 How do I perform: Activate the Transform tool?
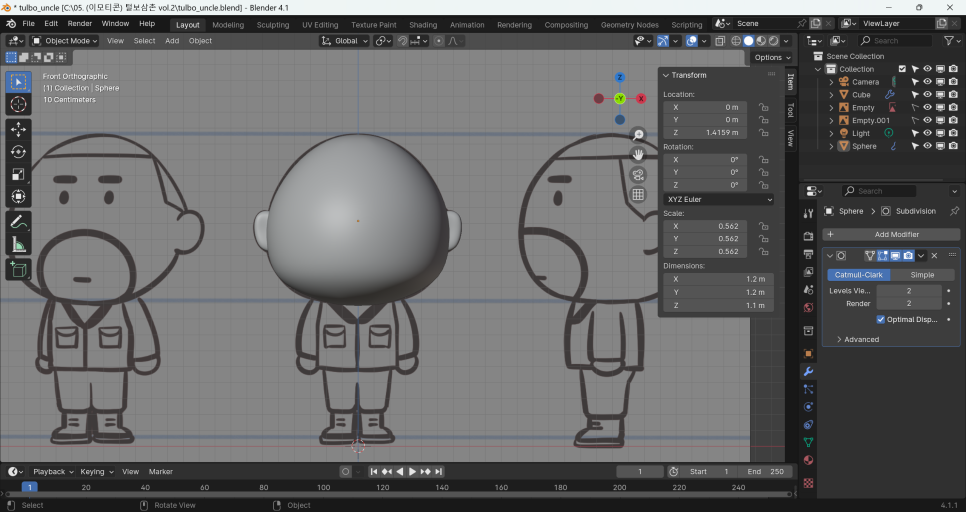(18, 197)
